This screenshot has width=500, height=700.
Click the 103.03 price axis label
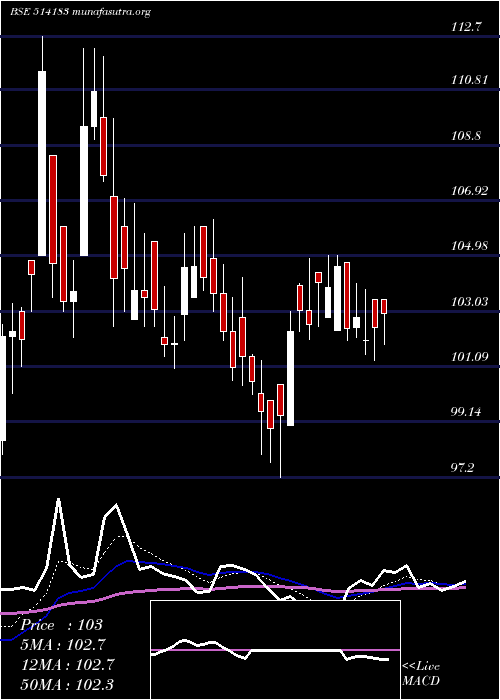[x=470, y=302]
